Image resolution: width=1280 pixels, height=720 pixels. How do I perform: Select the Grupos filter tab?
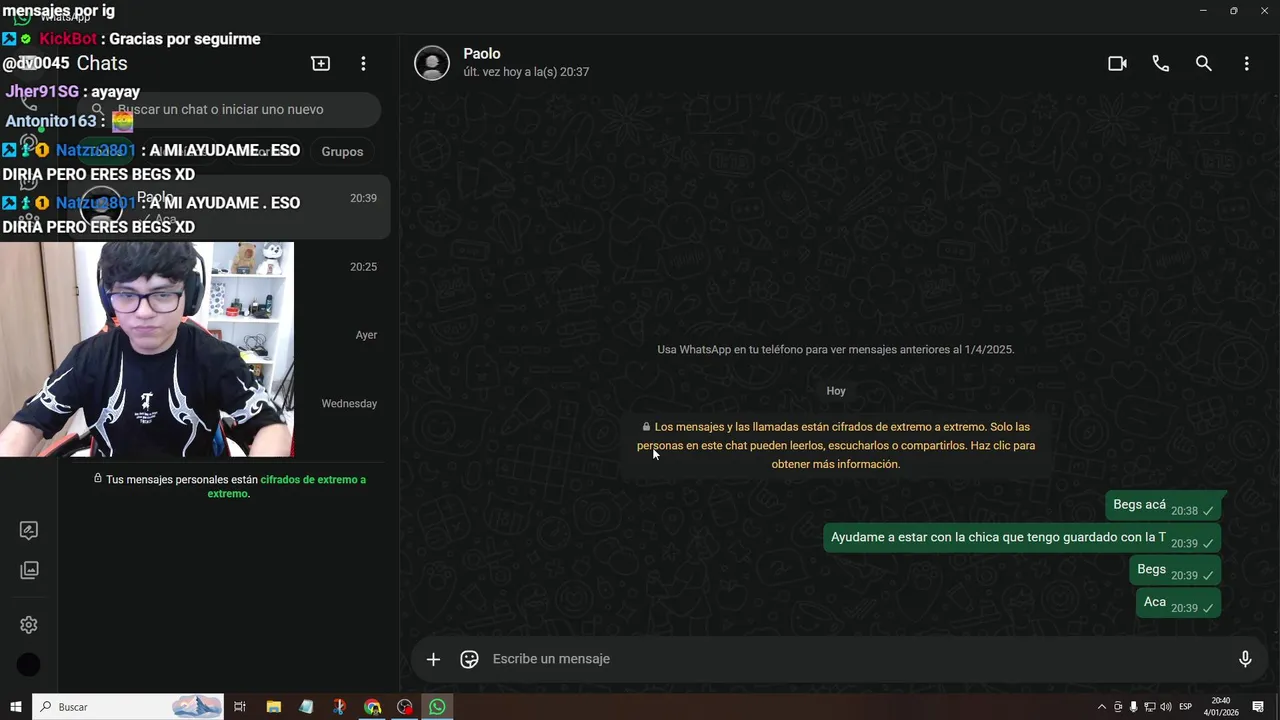pyautogui.click(x=342, y=152)
